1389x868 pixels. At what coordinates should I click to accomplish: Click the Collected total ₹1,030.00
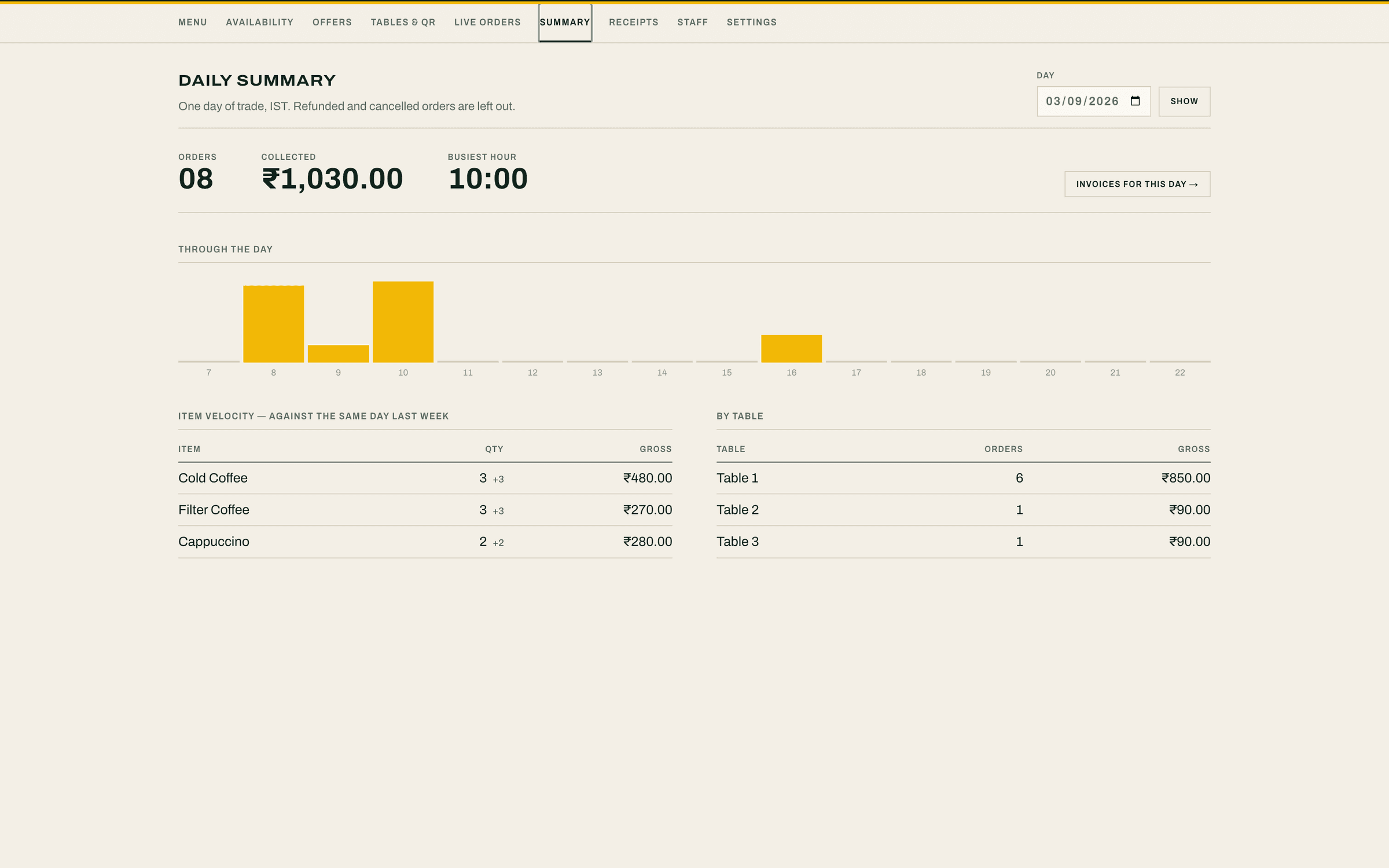[x=332, y=179]
